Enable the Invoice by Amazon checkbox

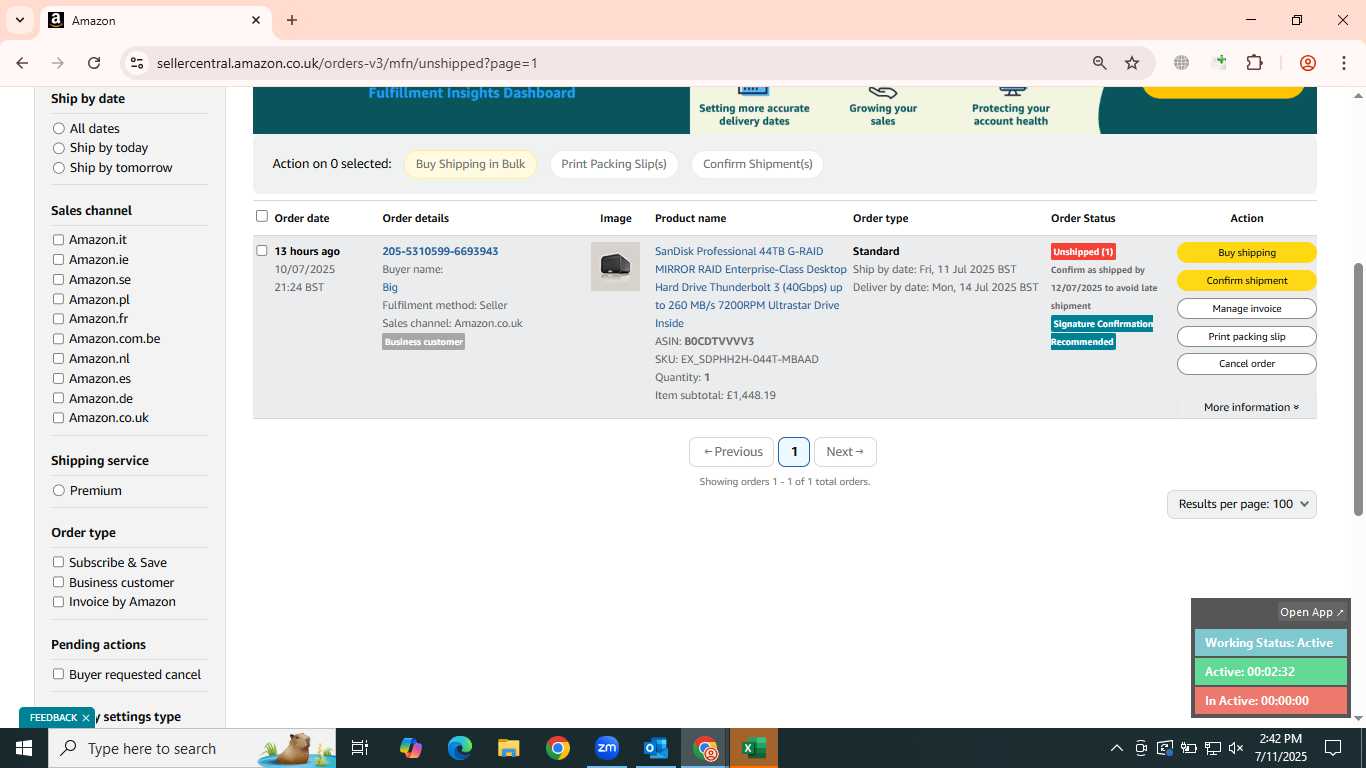coord(58,601)
